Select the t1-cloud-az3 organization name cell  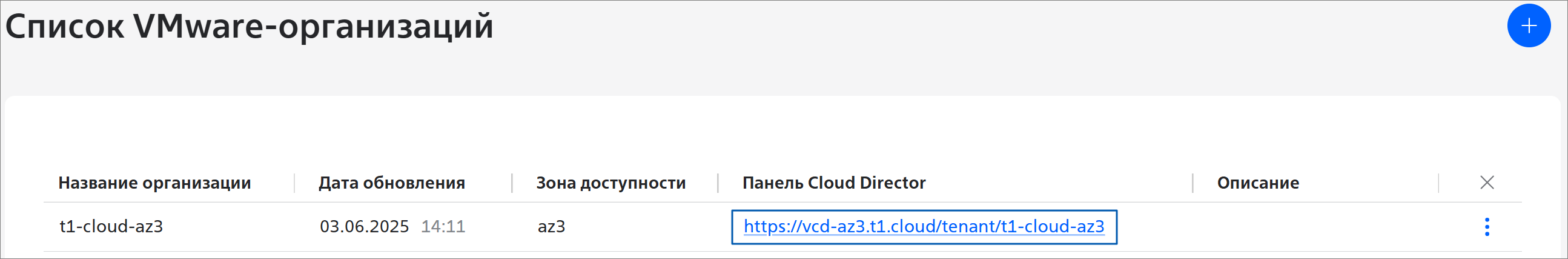click(x=111, y=227)
